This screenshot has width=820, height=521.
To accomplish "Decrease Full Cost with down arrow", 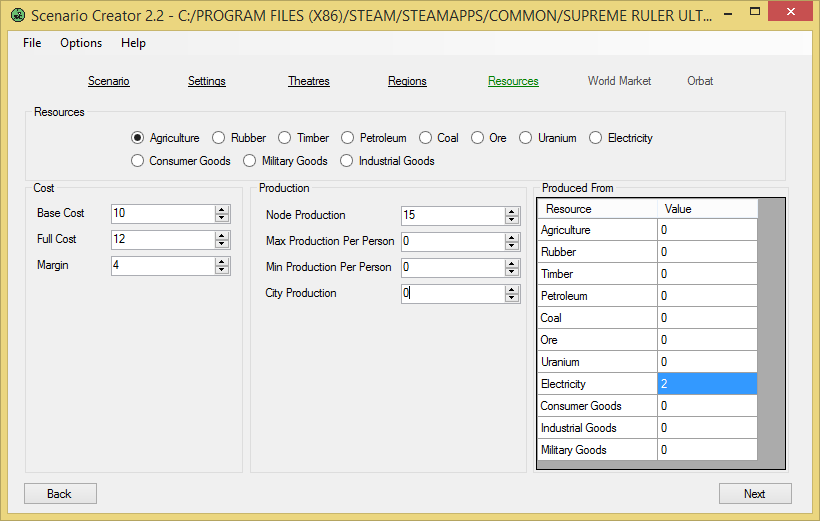I will point(222,244).
